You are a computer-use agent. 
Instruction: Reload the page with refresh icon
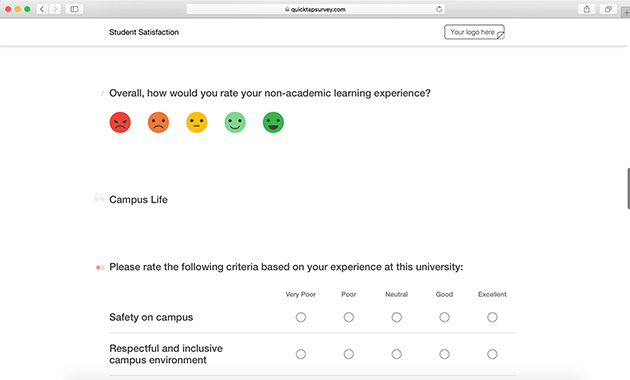[x=439, y=9]
